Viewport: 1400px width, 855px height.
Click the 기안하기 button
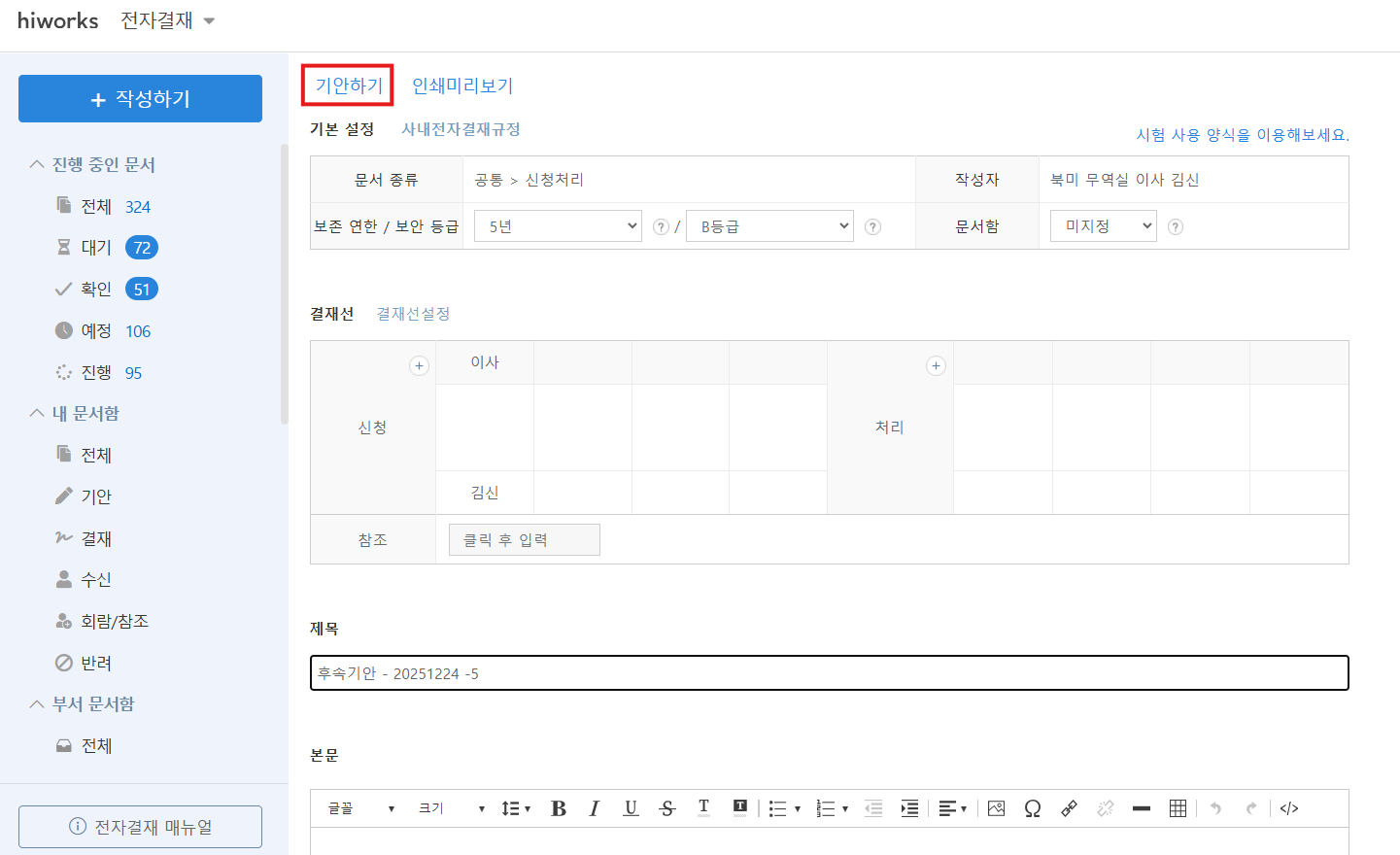coord(348,85)
